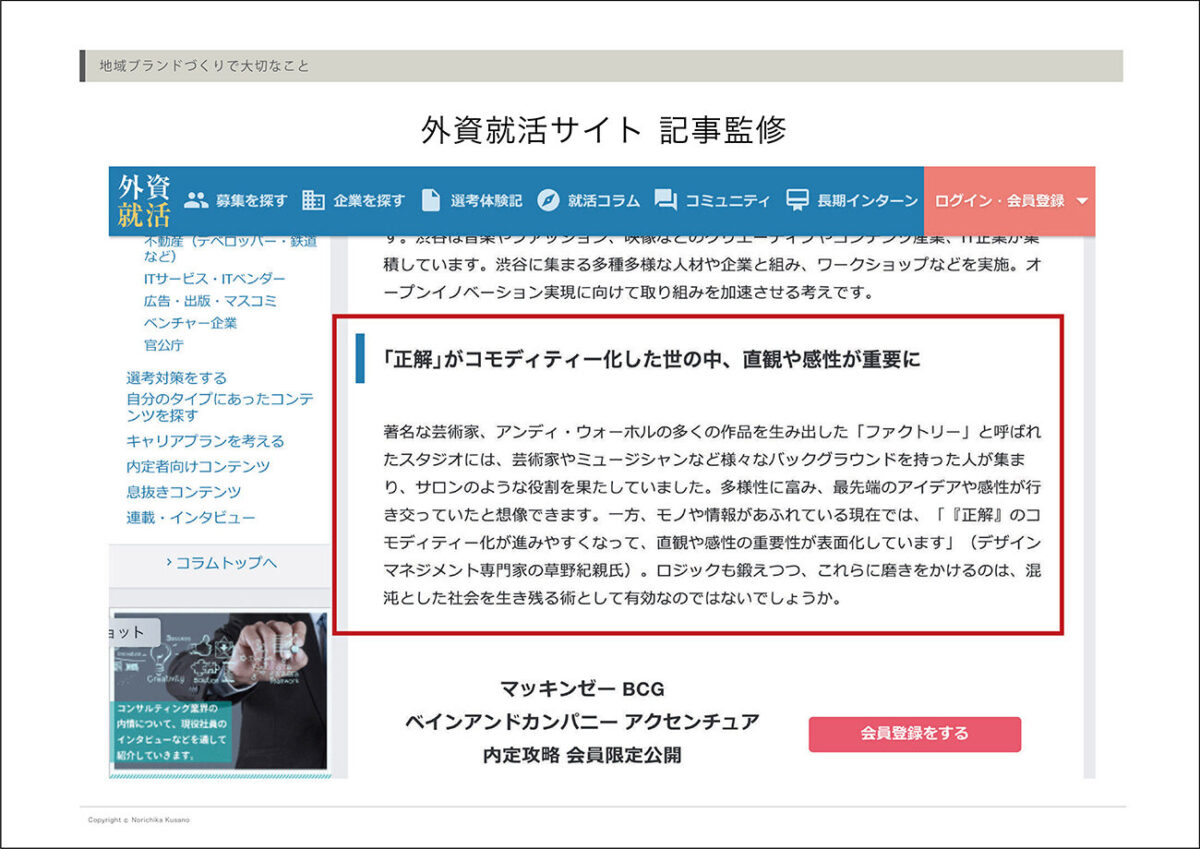
Task: Open the 息抜きコンテンツ link
Action: pyautogui.click(x=184, y=492)
